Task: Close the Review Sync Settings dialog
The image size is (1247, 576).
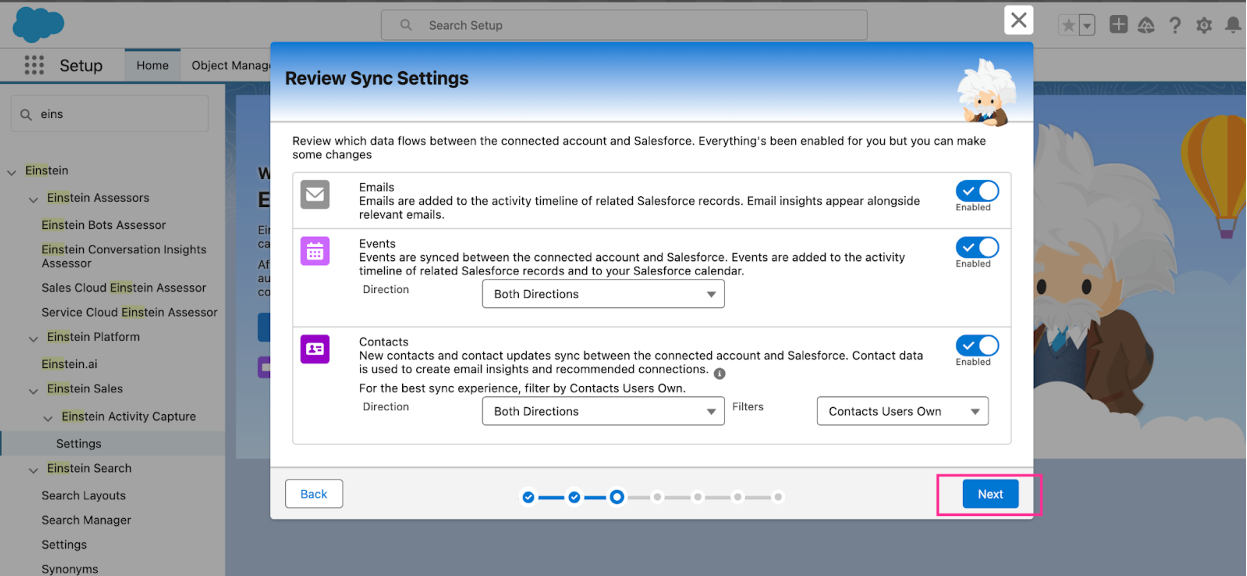Action: click(1018, 20)
